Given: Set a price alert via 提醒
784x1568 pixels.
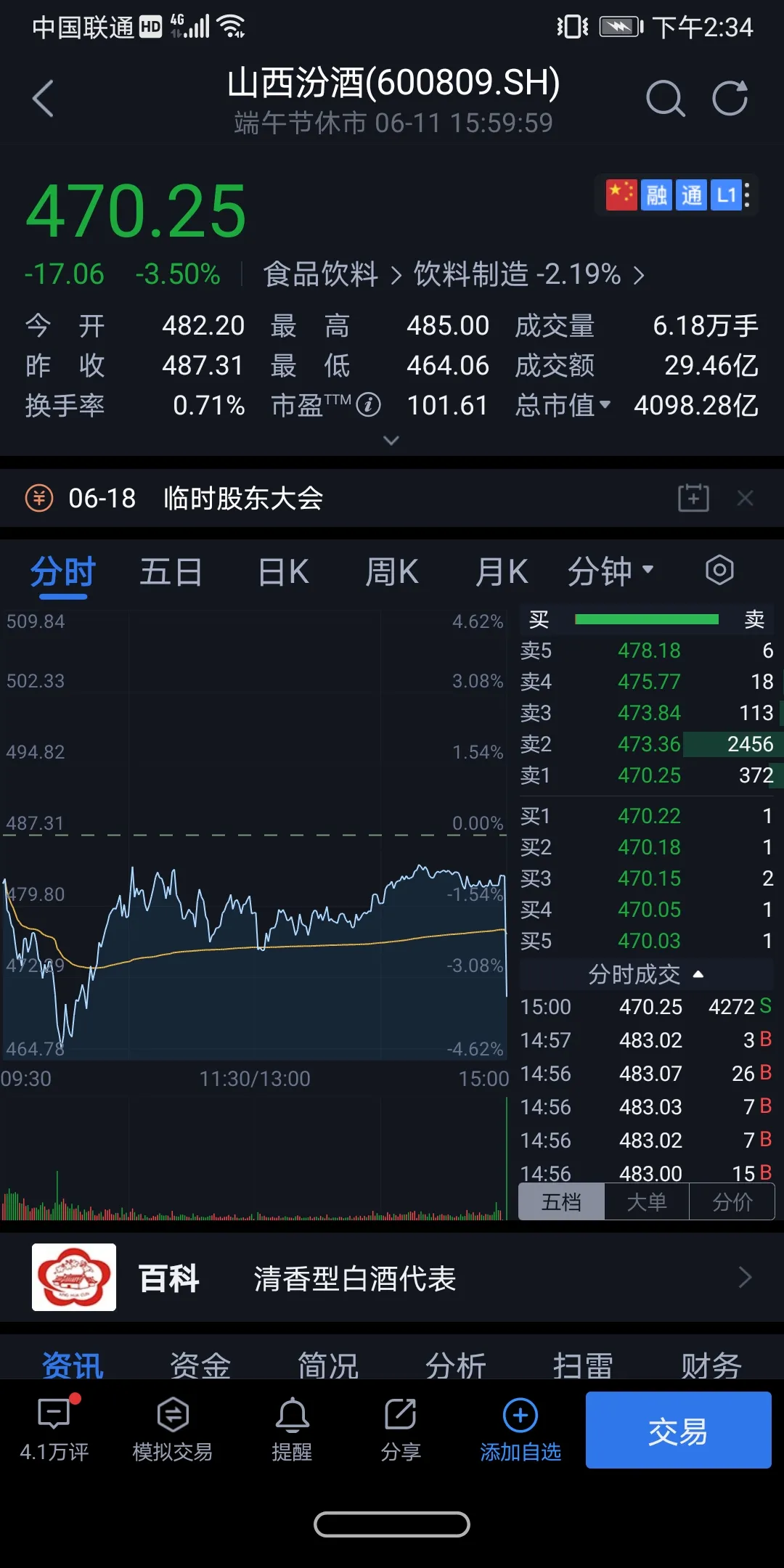Looking at the screenshot, I should (292, 1429).
